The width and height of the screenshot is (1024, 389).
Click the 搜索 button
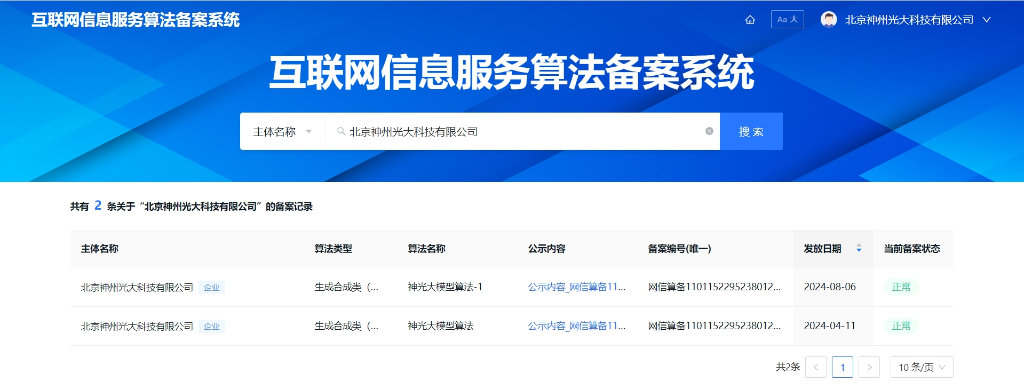coord(751,132)
